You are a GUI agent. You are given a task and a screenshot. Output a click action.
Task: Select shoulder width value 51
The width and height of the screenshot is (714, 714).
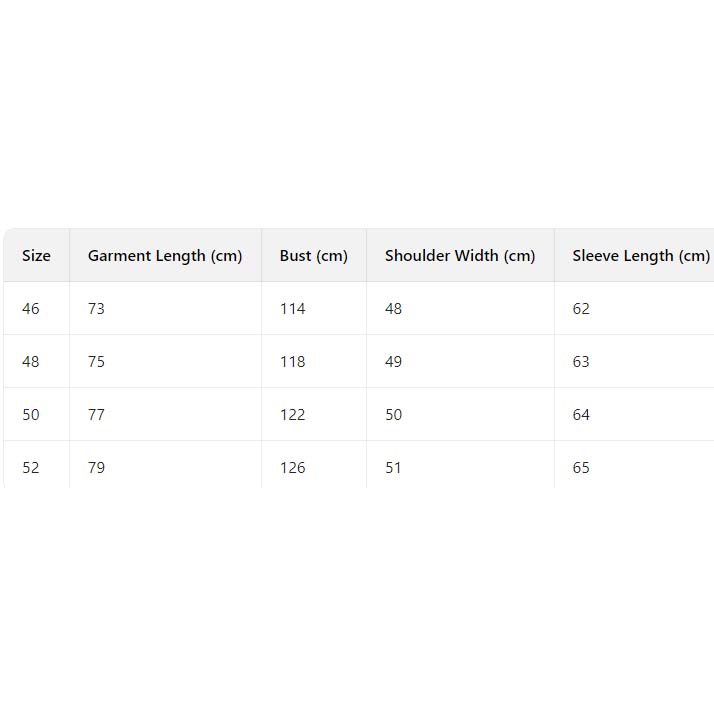click(393, 468)
